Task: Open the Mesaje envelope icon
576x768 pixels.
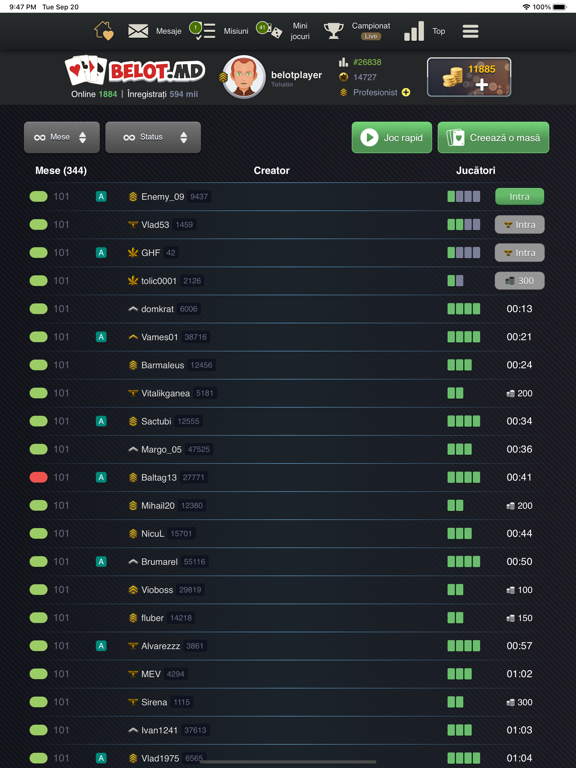Action: click(138, 31)
